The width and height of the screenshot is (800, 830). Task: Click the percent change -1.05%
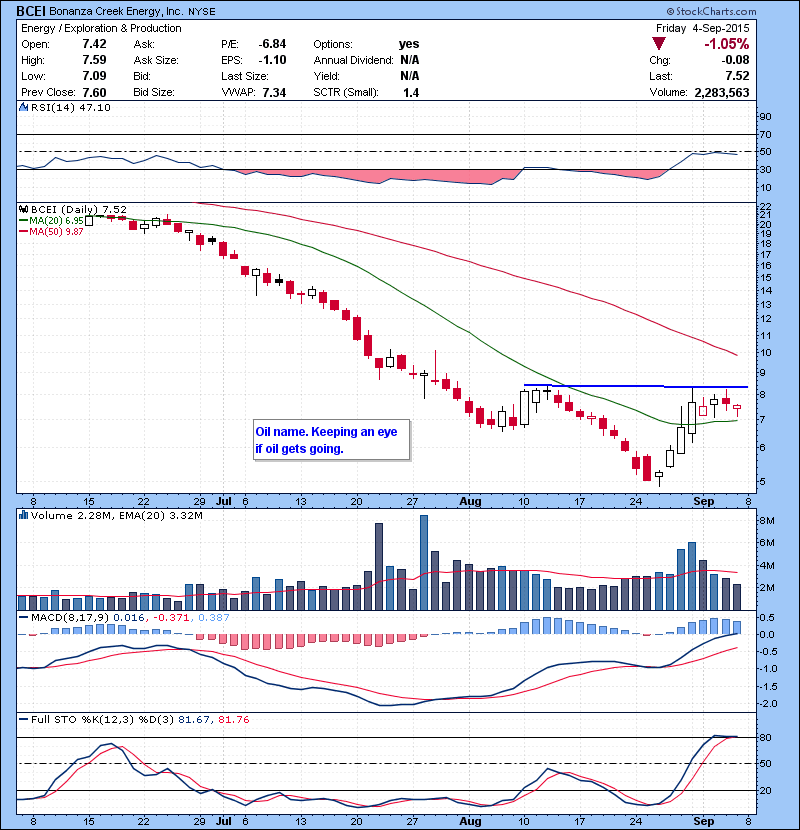point(726,44)
